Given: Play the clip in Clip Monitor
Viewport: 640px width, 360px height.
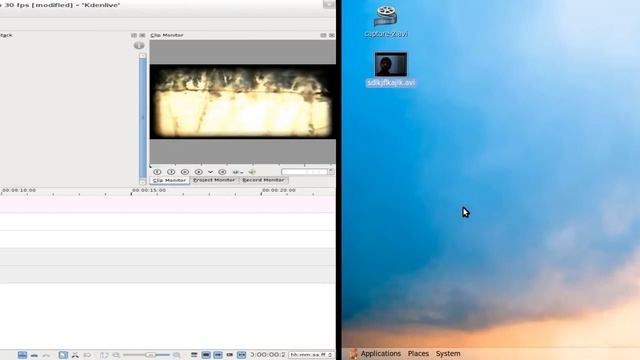Looking at the screenshot, I should 198,172.
